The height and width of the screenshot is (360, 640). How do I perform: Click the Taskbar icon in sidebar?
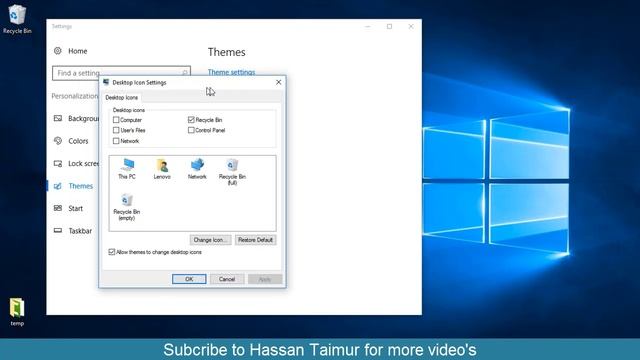58,231
